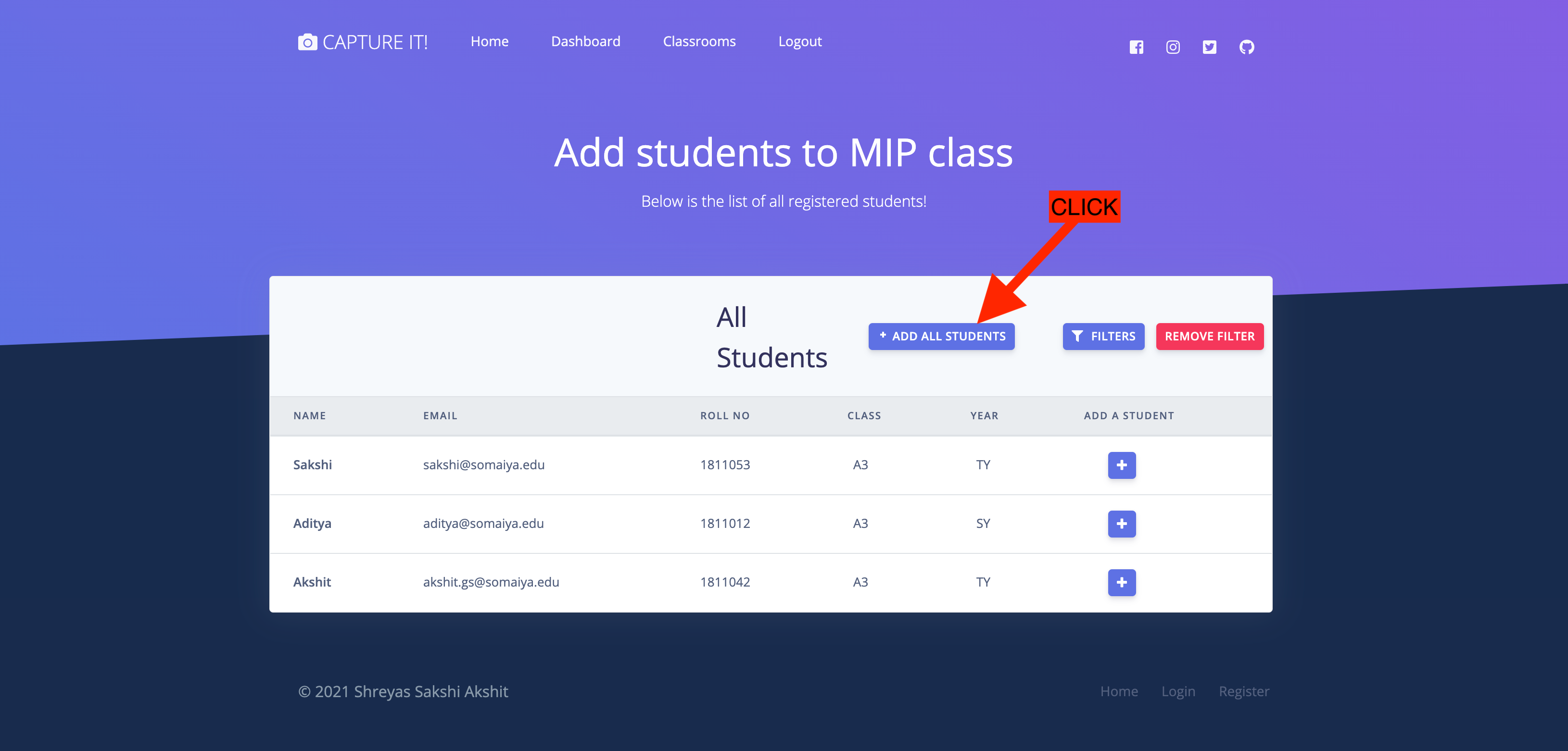Click the CAPTURE IT! brand text
The height and width of the screenshot is (751, 1568).
click(x=375, y=42)
